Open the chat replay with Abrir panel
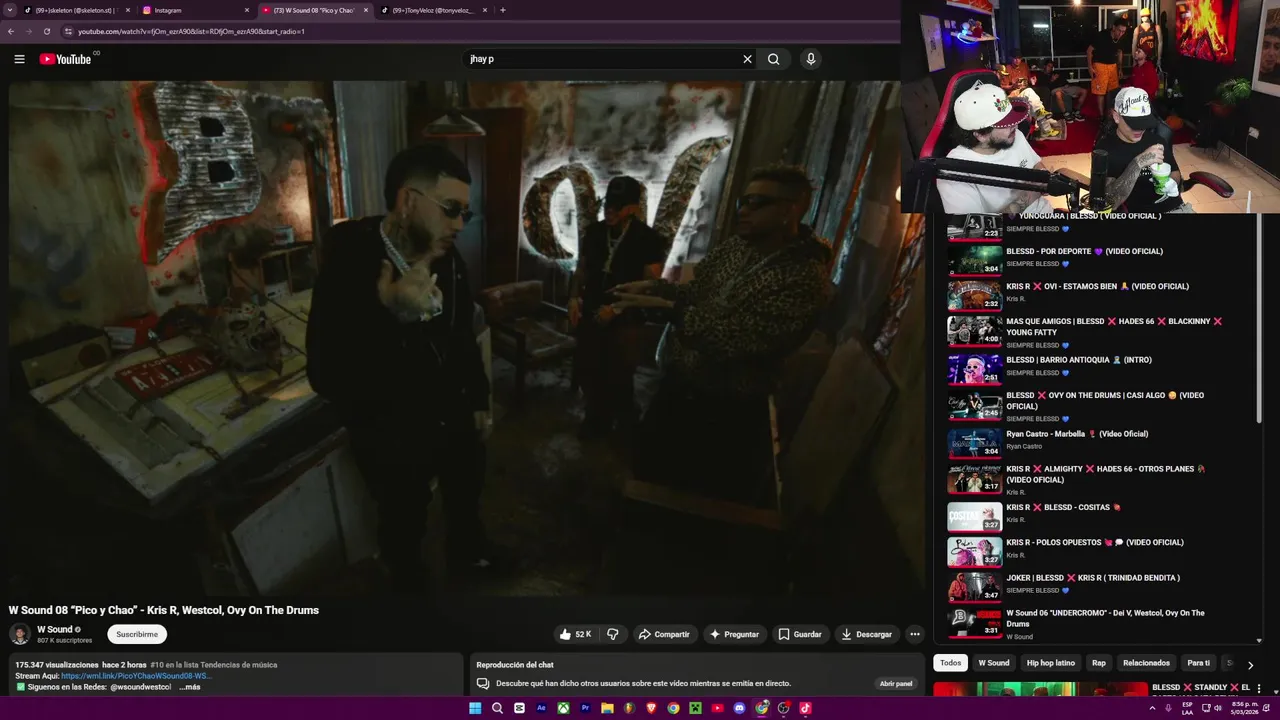Viewport: 1280px width, 720px height. point(896,684)
